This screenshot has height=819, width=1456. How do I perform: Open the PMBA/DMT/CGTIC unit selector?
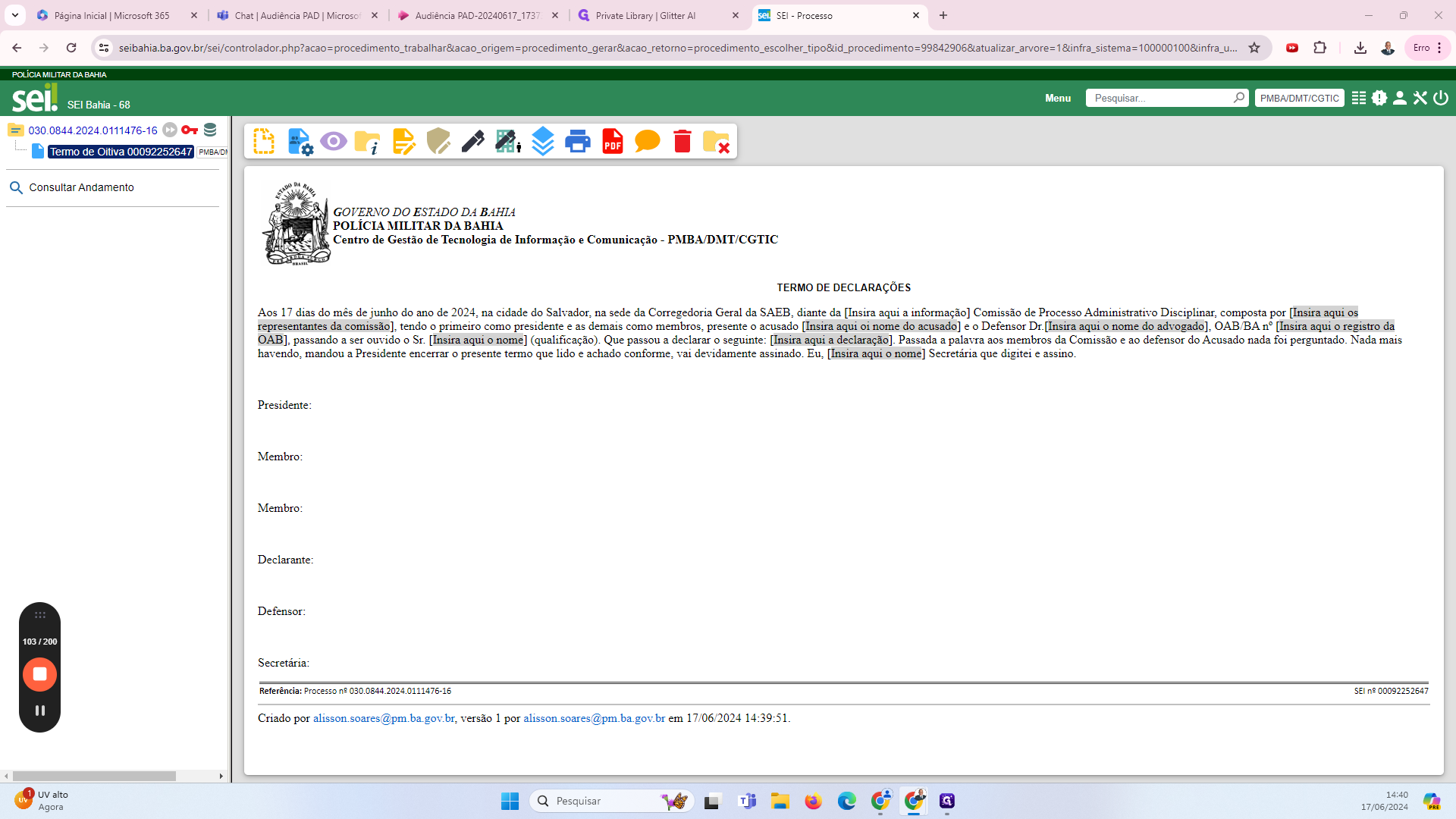pos(1299,98)
